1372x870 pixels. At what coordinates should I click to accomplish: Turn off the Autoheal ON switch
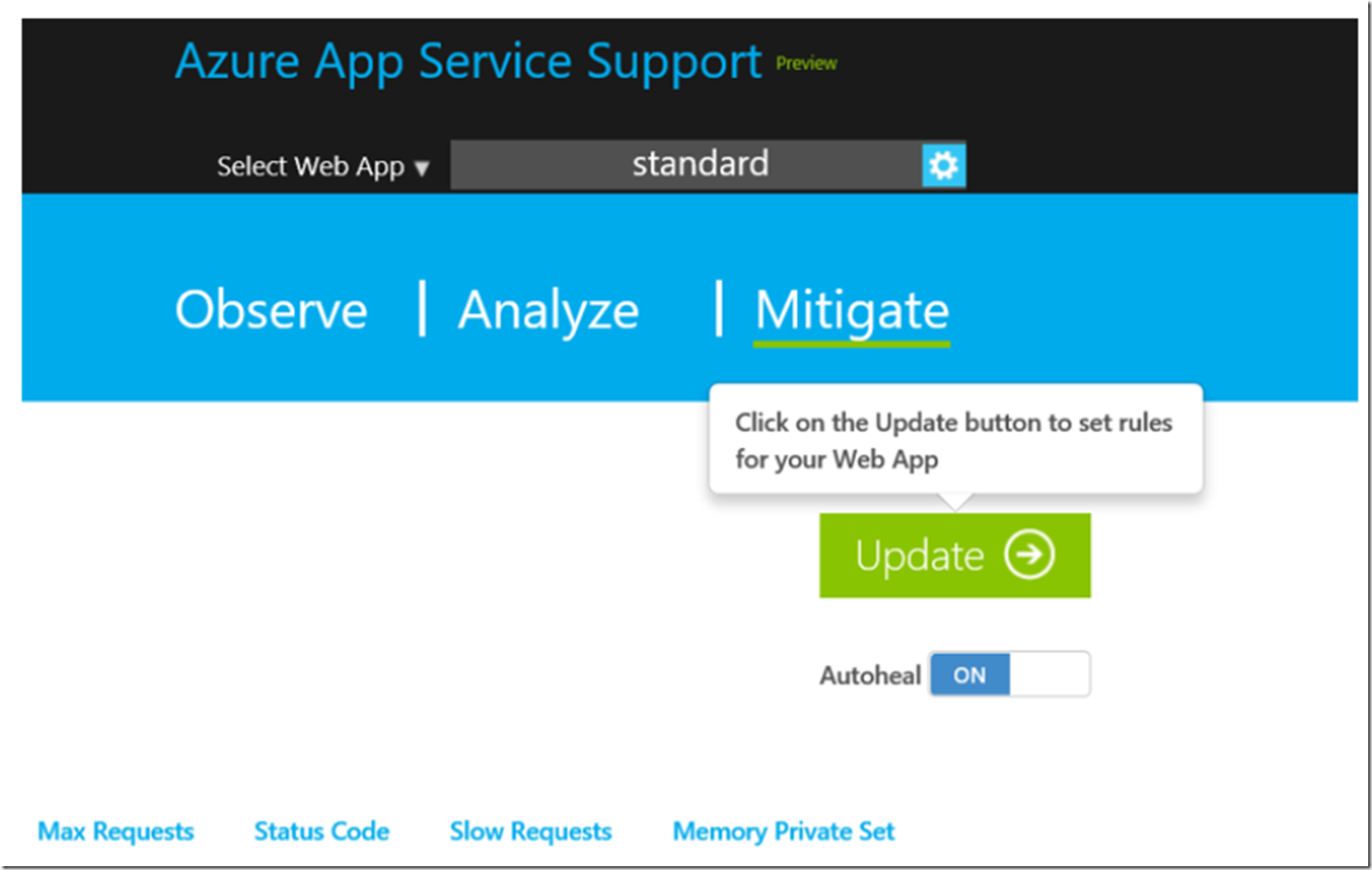(x=1010, y=674)
